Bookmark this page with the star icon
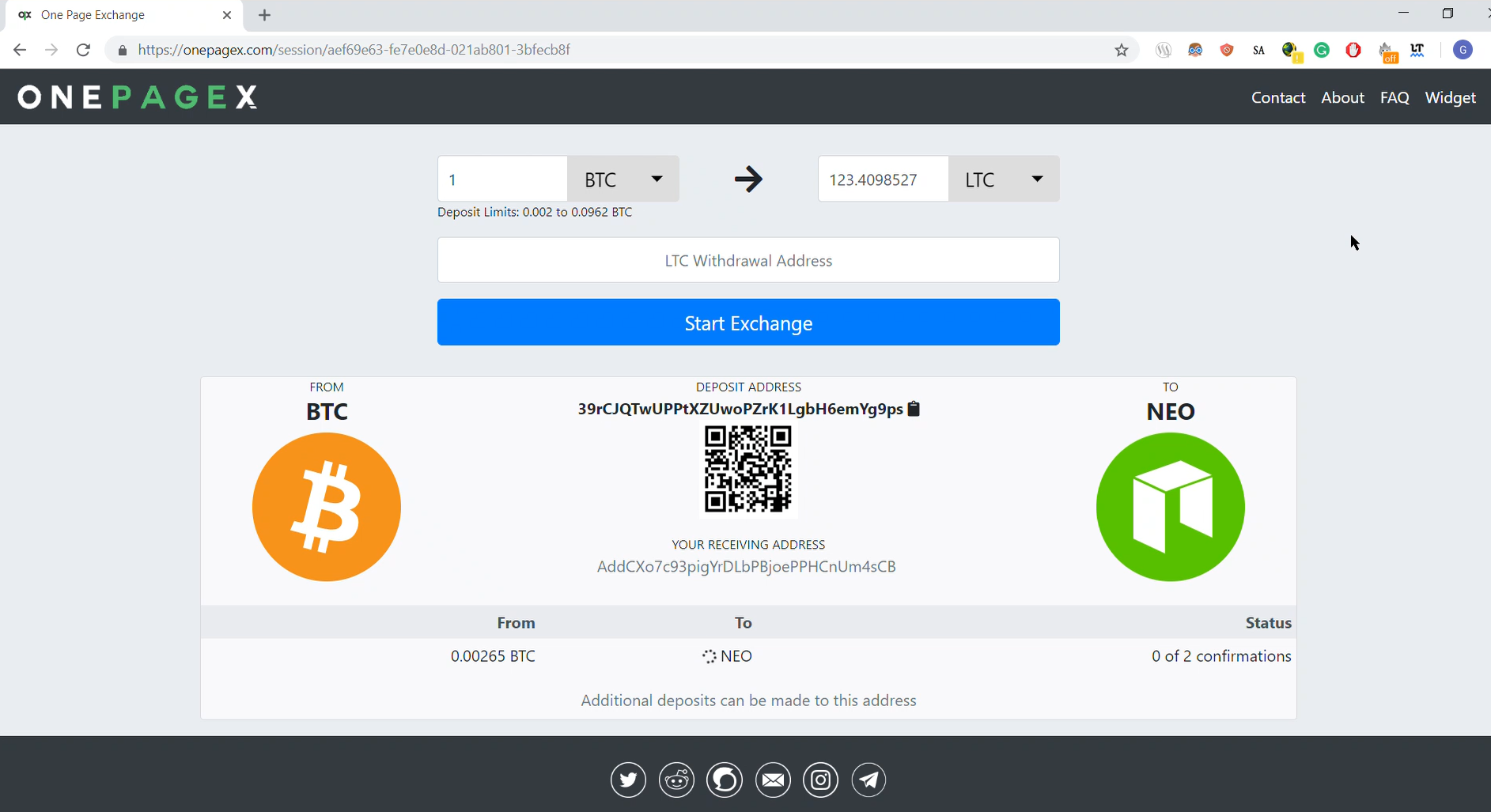Screen dimensions: 1491x812 pyautogui.click(x=1122, y=50)
